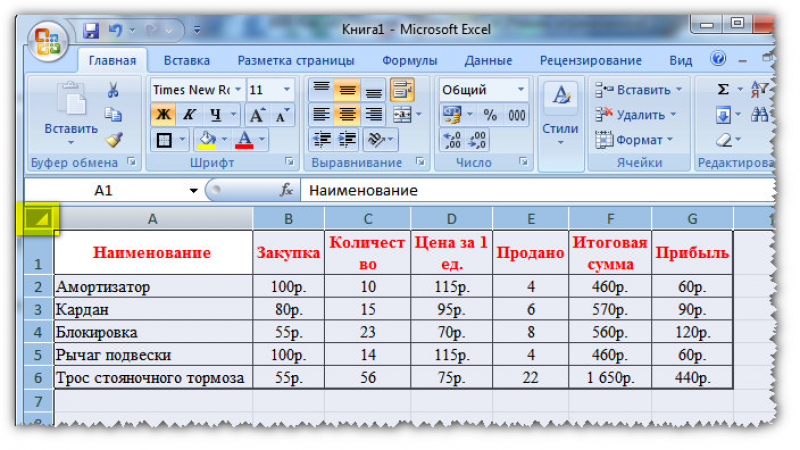The image size is (800, 450).
Task: Toggle underline formatting
Action: click(215, 115)
